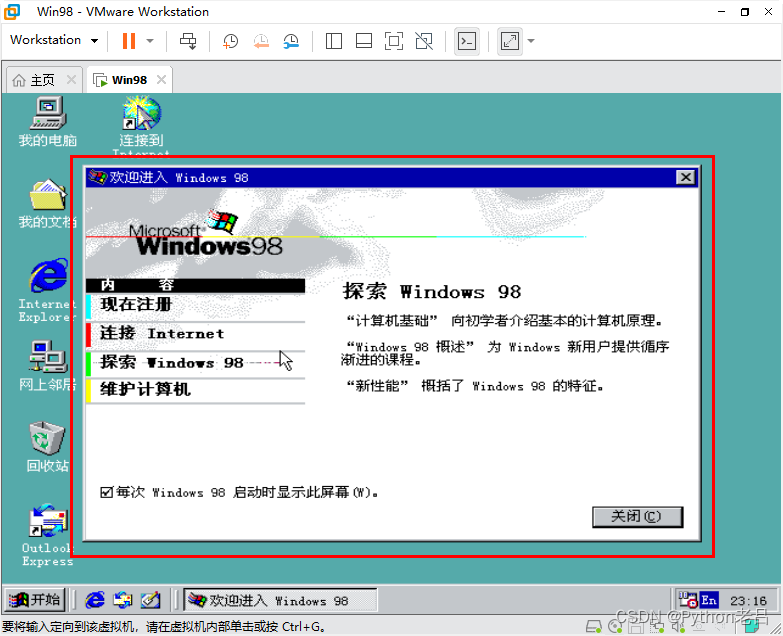
Task: Toggle the library sidebar panel icon
Action: tap(334, 41)
